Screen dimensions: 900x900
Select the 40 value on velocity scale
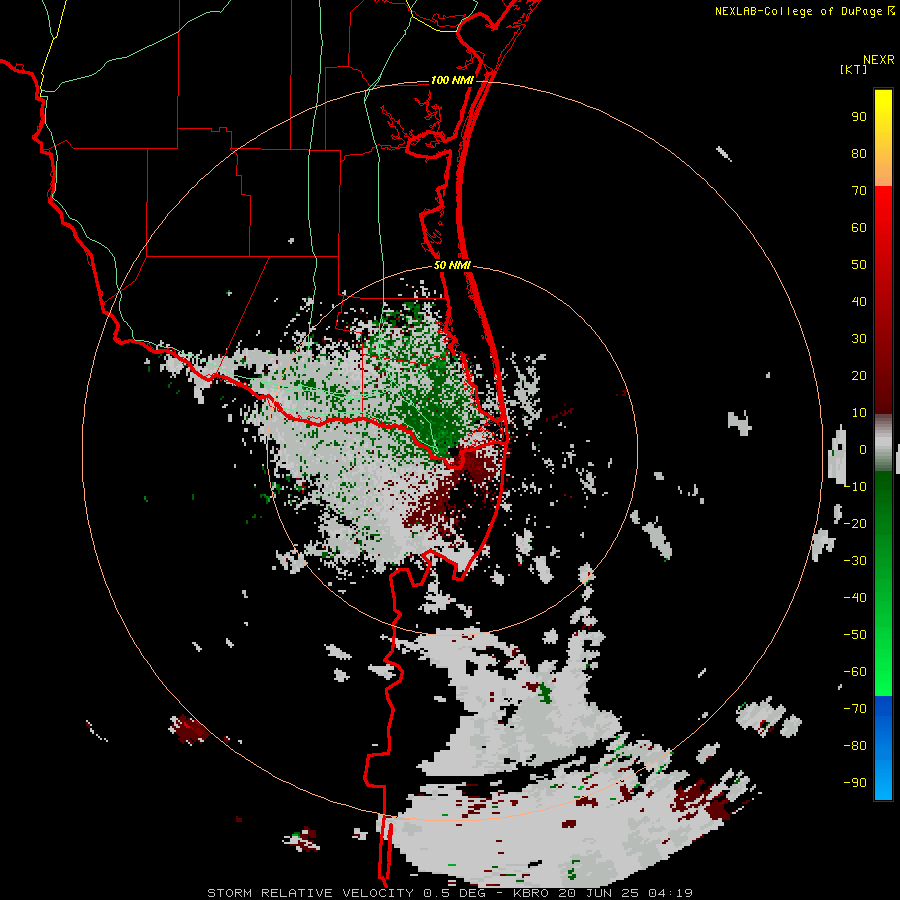(x=859, y=301)
